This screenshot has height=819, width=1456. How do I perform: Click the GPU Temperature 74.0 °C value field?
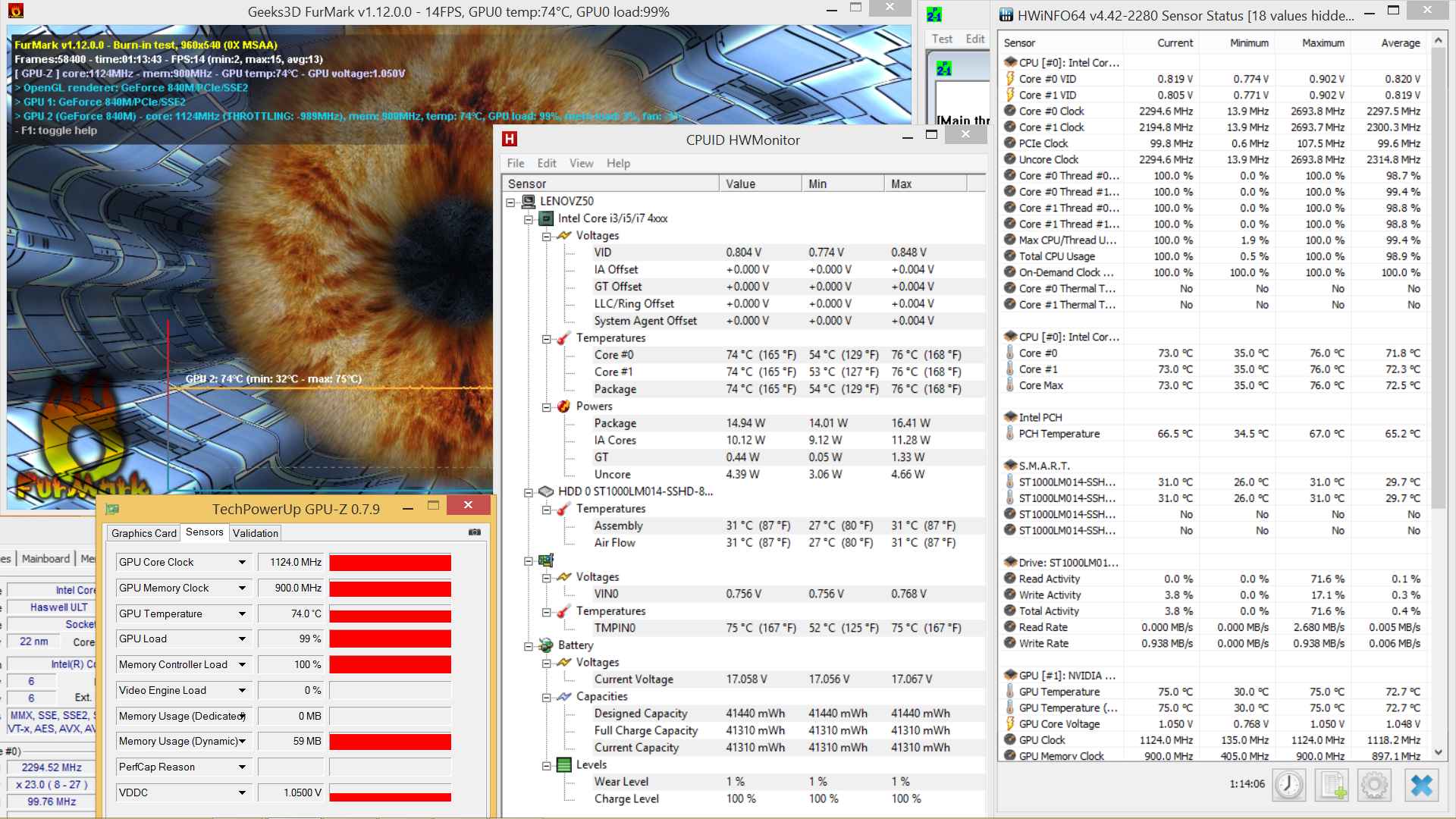[291, 613]
